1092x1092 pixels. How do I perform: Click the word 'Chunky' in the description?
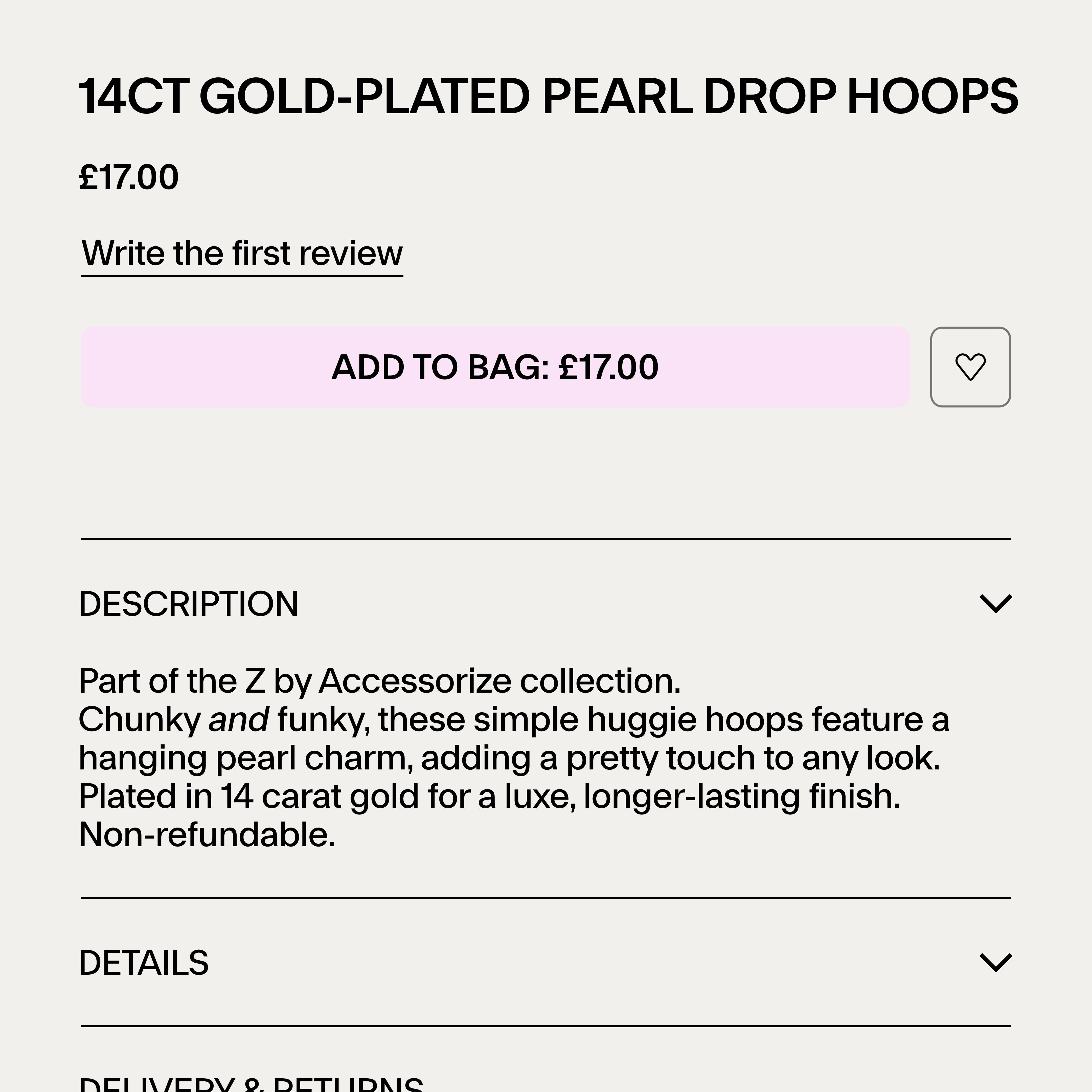[140, 719]
